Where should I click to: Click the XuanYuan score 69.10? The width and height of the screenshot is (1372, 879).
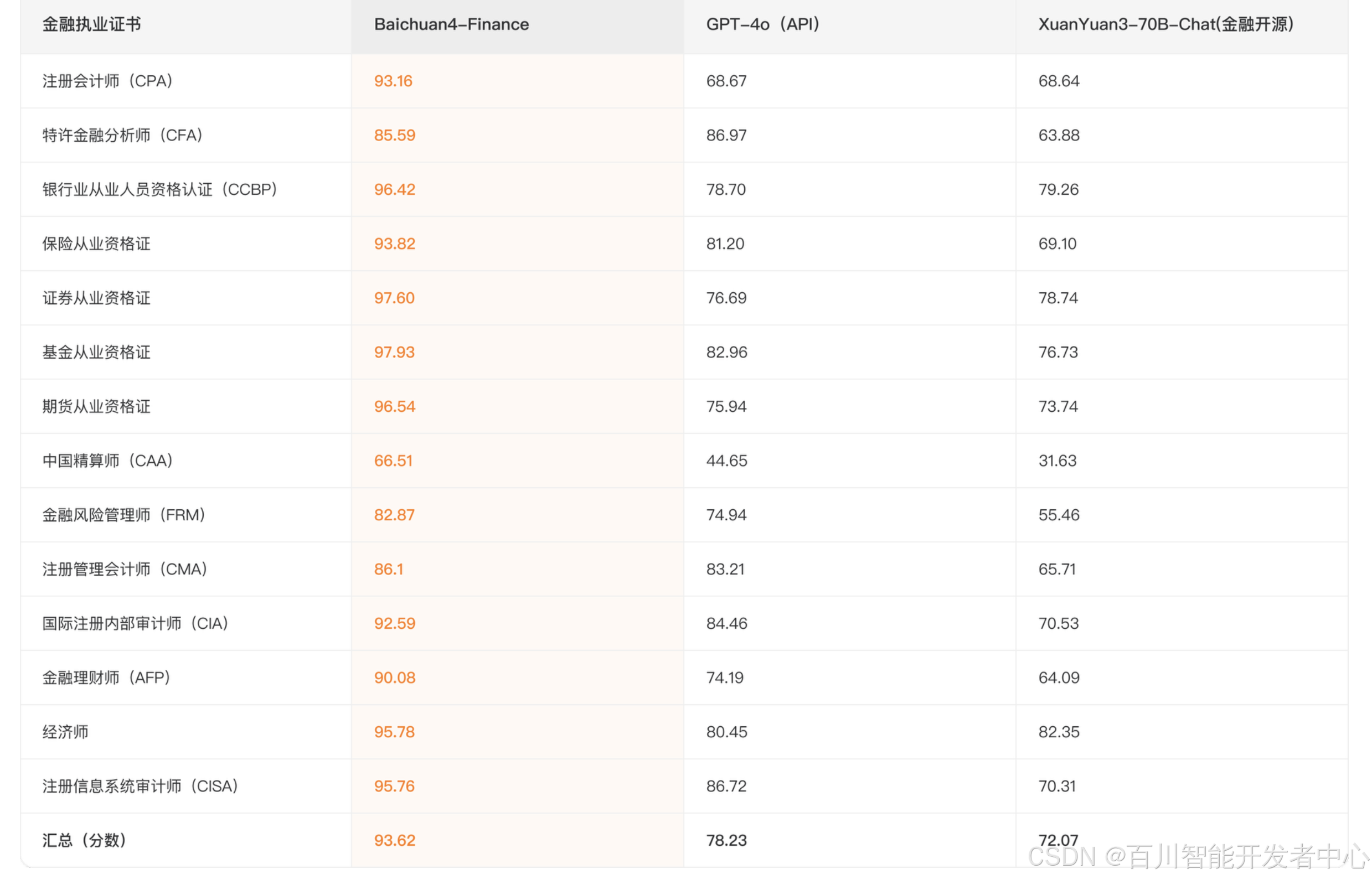click(x=1058, y=244)
